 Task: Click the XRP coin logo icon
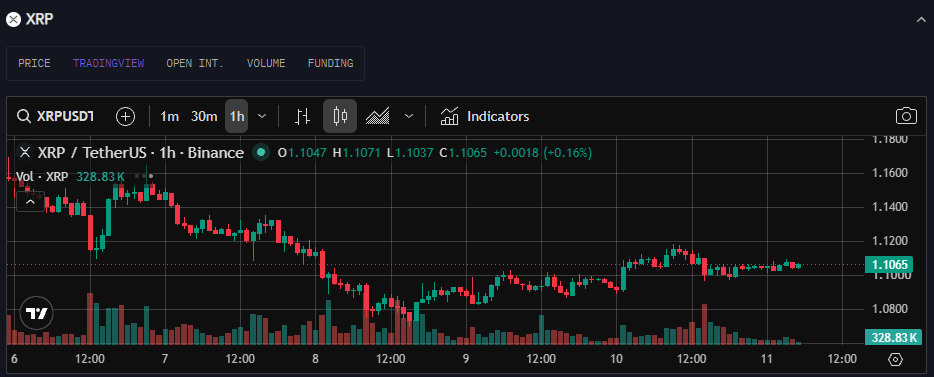tap(13, 19)
